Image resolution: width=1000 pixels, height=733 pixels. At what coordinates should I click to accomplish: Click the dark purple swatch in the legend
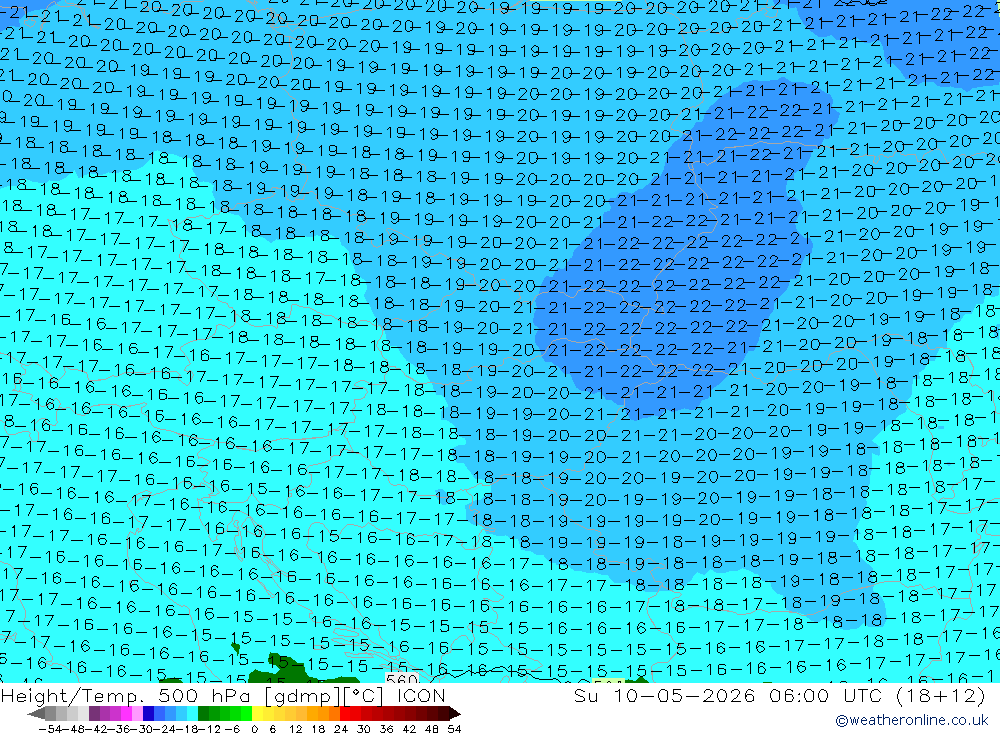[94, 713]
